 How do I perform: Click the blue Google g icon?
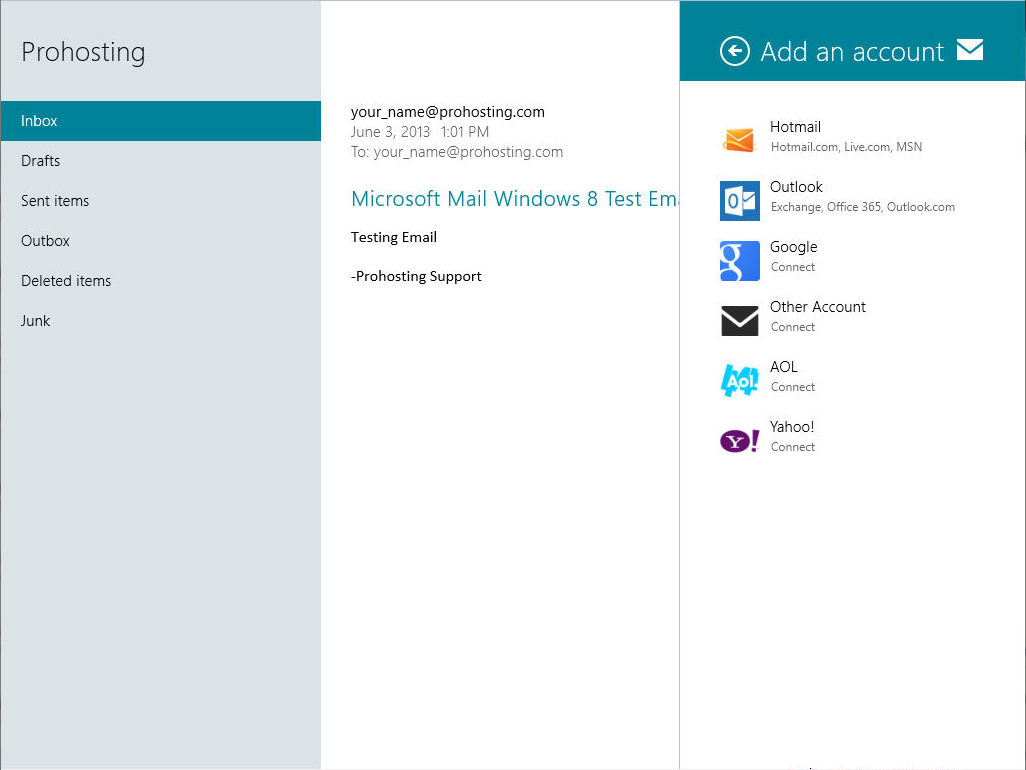pos(739,260)
